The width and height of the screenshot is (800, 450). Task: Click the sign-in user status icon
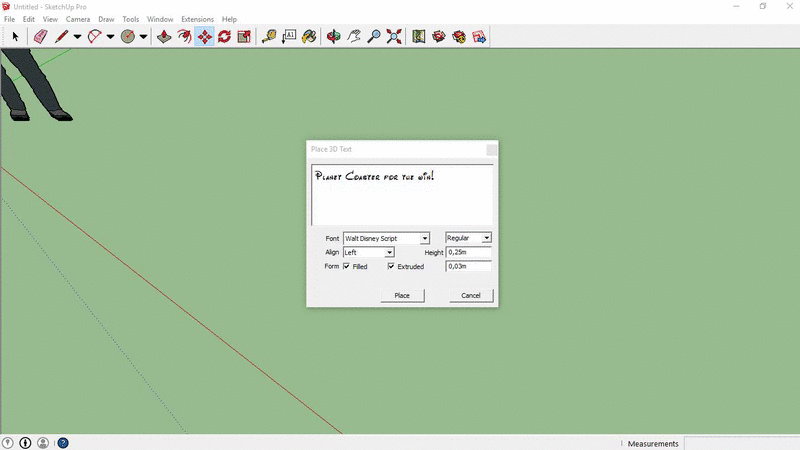[x=43, y=443]
